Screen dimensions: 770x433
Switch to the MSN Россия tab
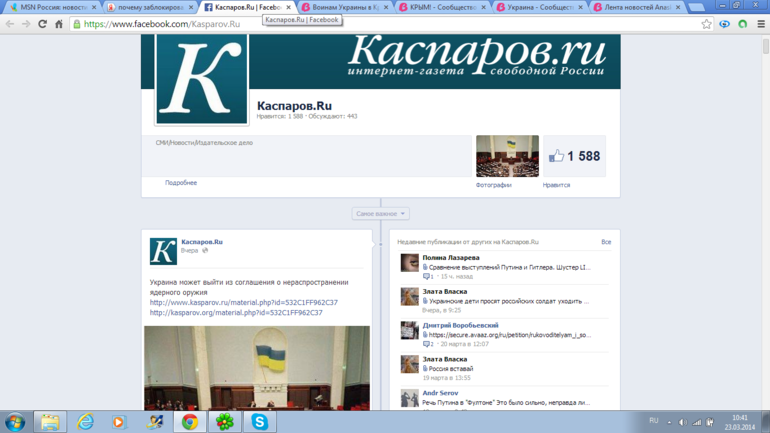(x=50, y=7)
